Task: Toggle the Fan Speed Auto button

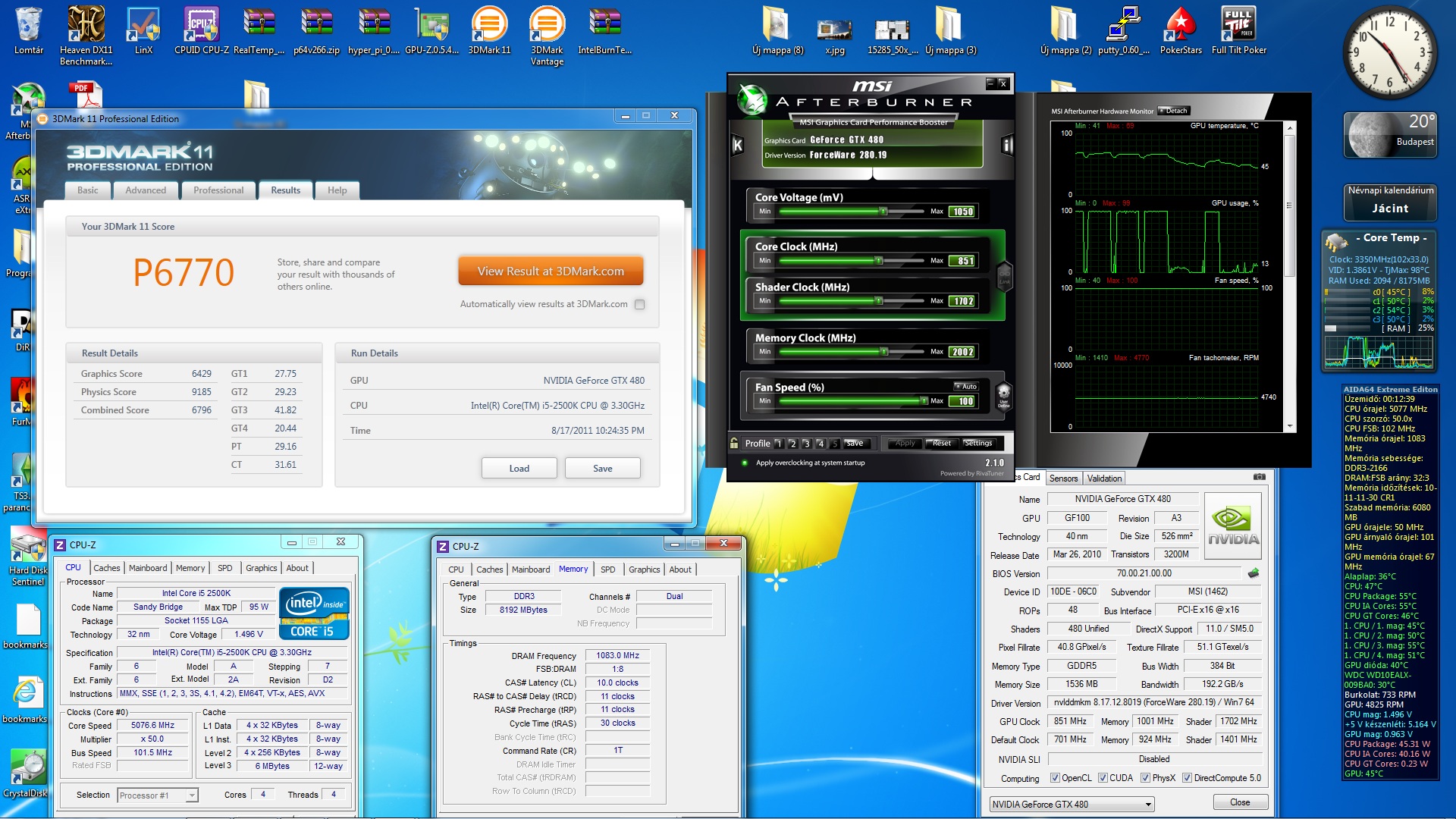Action: tap(965, 387)
